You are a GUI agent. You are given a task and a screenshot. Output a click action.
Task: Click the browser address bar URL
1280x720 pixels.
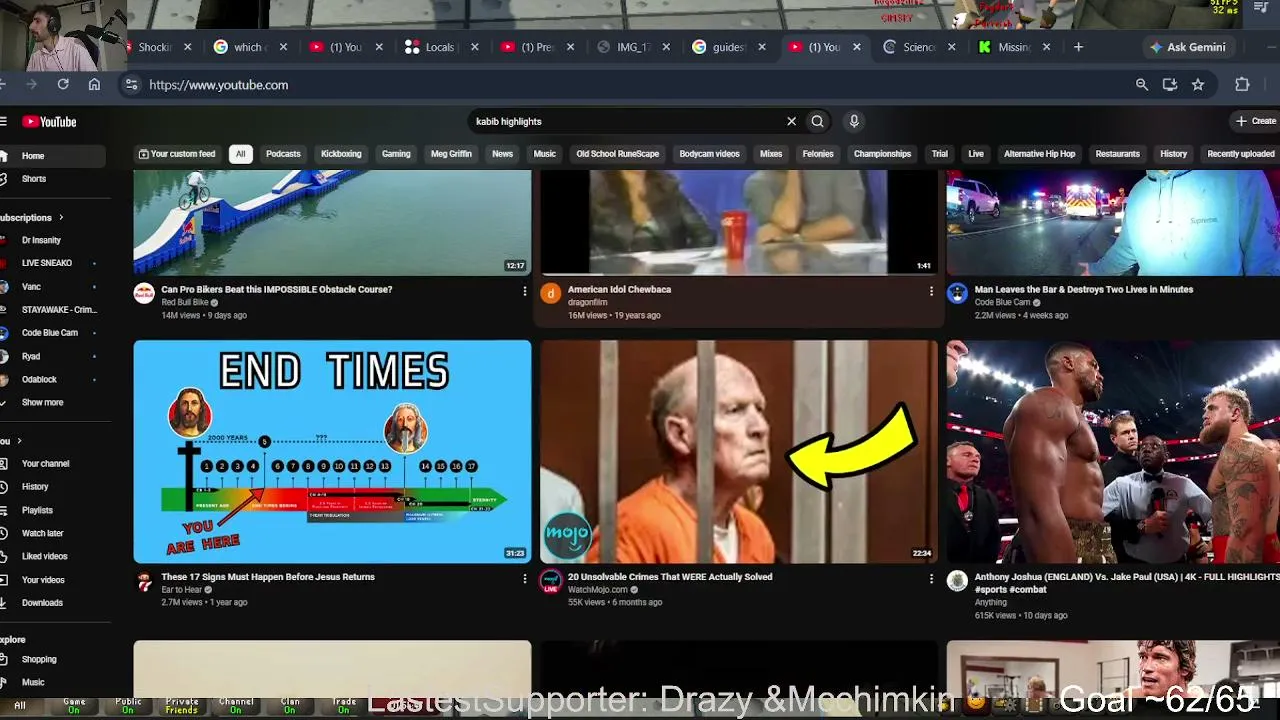tap(219, 85)
